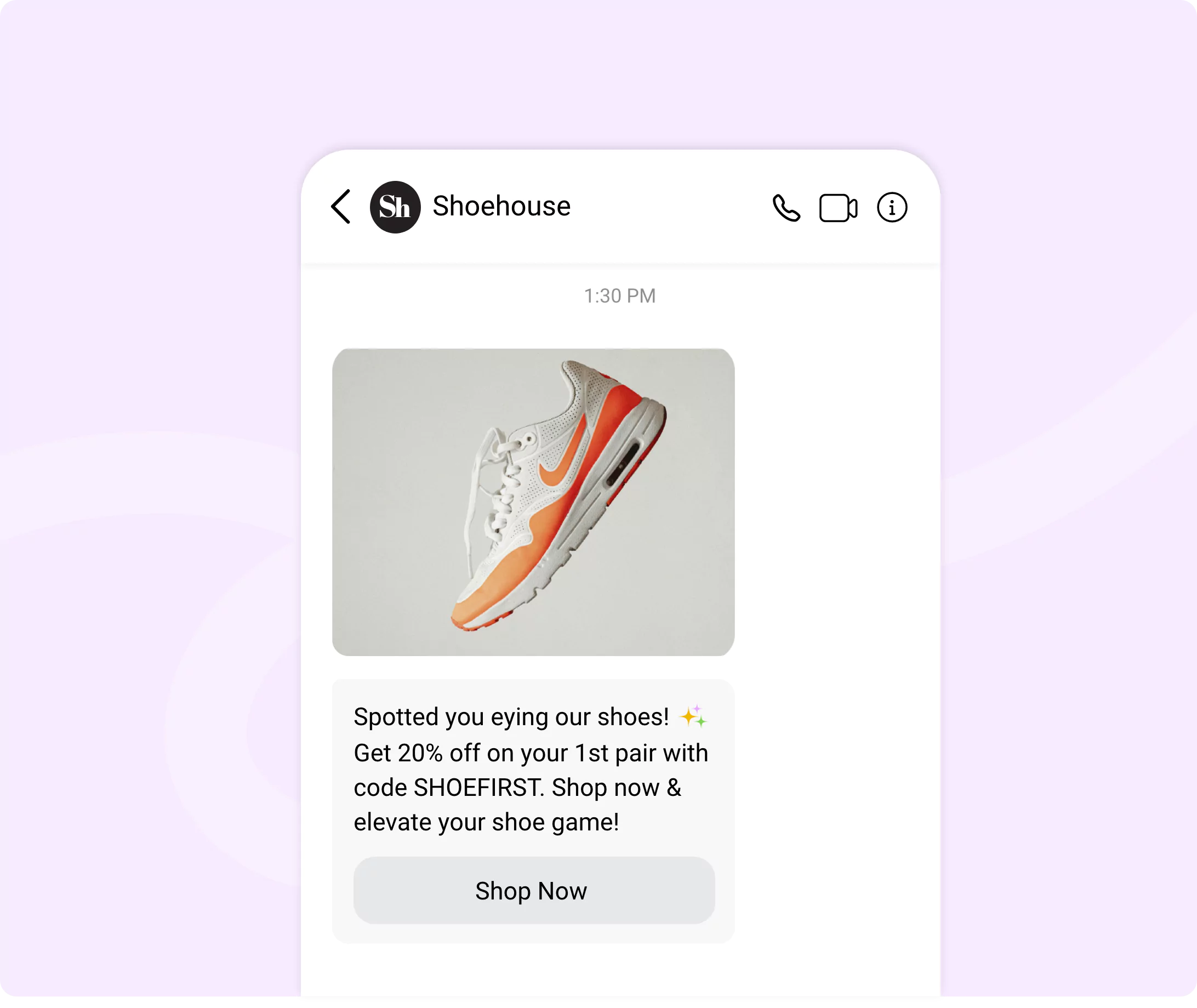Open the Shoehouse 'Sh' profile avatar
Viewport: 1197px width, 1008px height.
pyautogui.click(x=395, y=207)
